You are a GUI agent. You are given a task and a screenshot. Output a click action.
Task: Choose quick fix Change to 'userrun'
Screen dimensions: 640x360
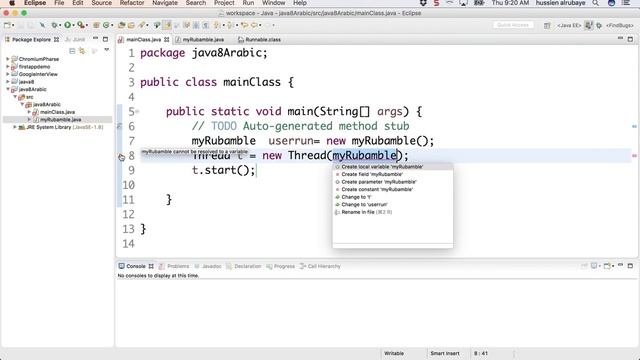393,204
